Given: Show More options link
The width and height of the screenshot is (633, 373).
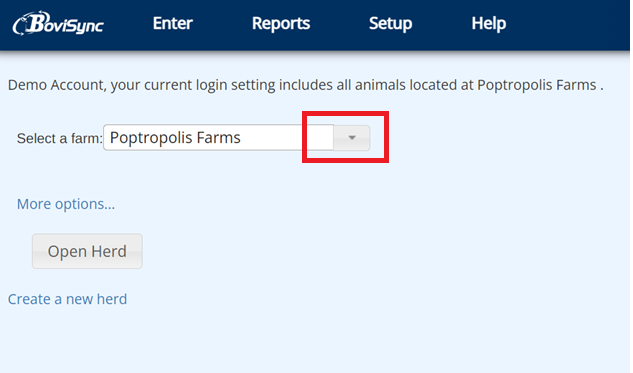Looking at the screenshot, I should 66,204.
